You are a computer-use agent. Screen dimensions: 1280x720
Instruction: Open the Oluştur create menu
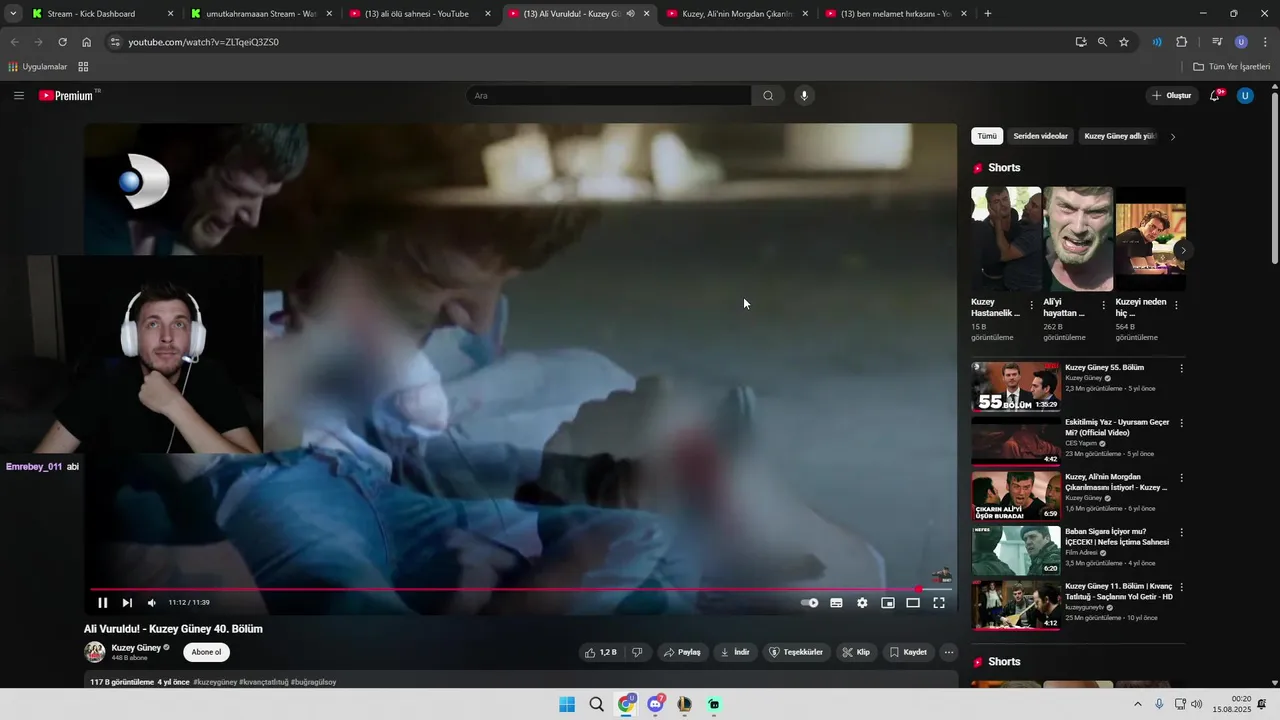point(1172,96)
